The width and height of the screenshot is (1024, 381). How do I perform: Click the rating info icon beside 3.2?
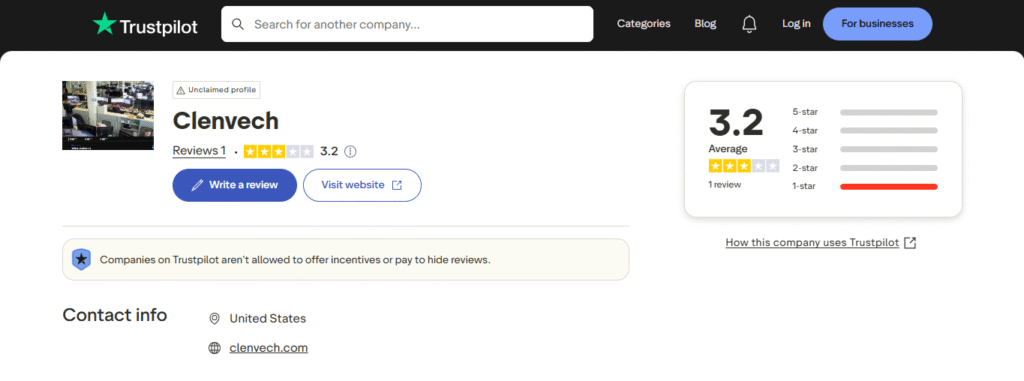[x=350, y=152]
